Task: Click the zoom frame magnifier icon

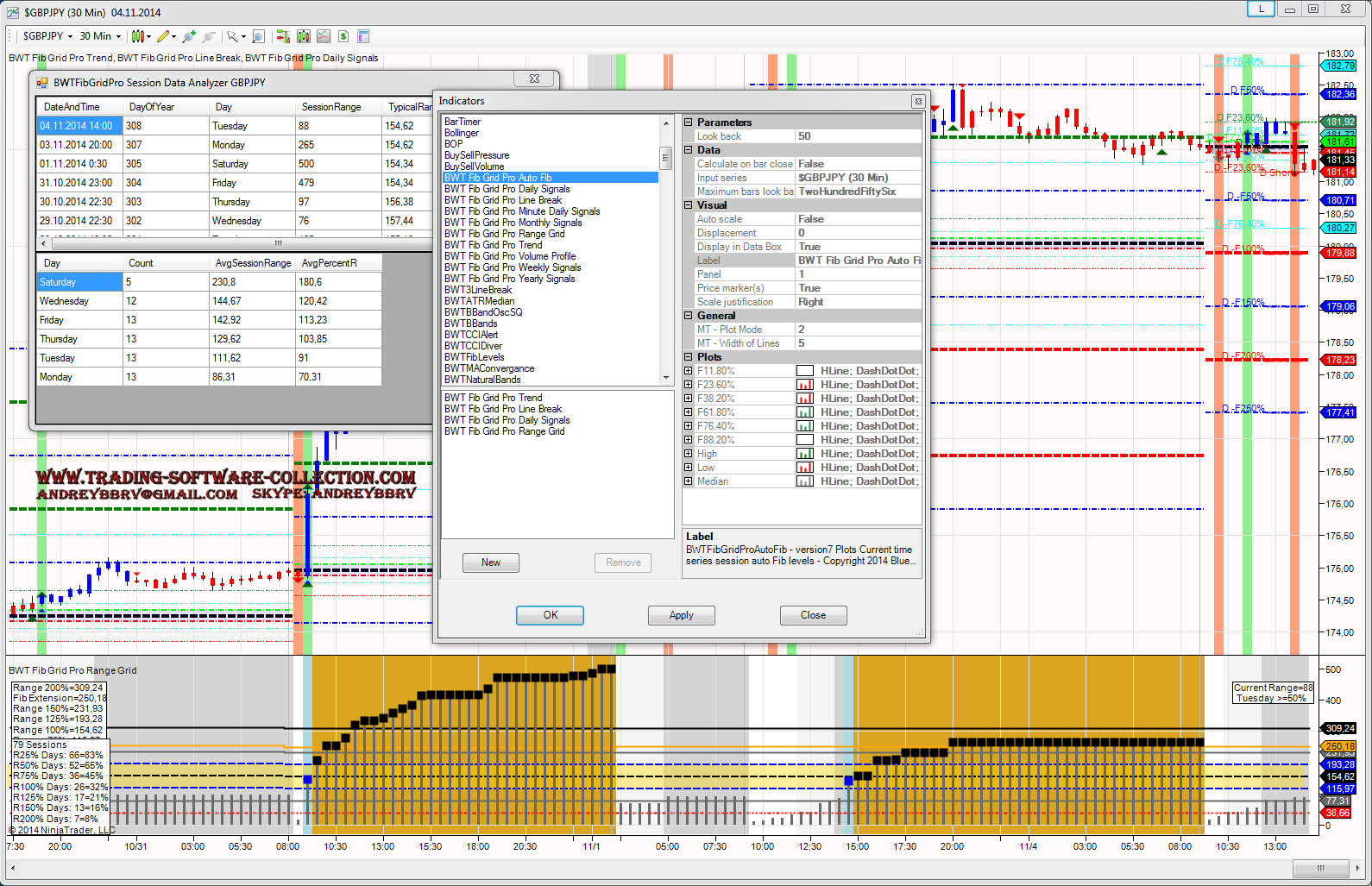Action: [x=258, y=36]
